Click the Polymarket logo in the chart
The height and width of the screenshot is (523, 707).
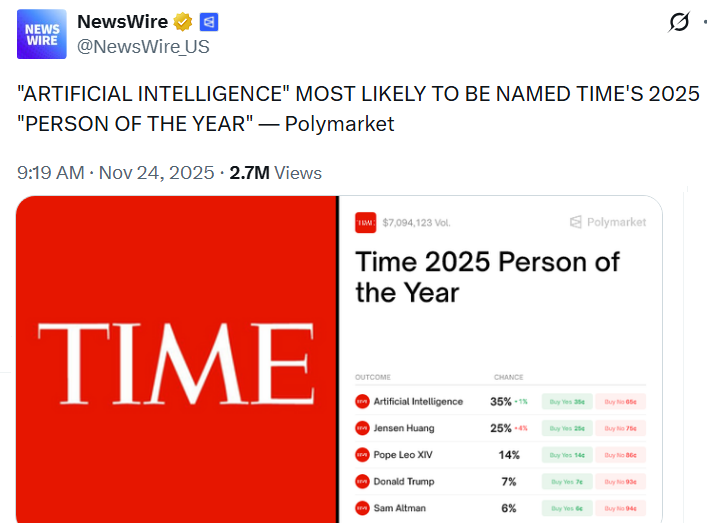(608, 222)
